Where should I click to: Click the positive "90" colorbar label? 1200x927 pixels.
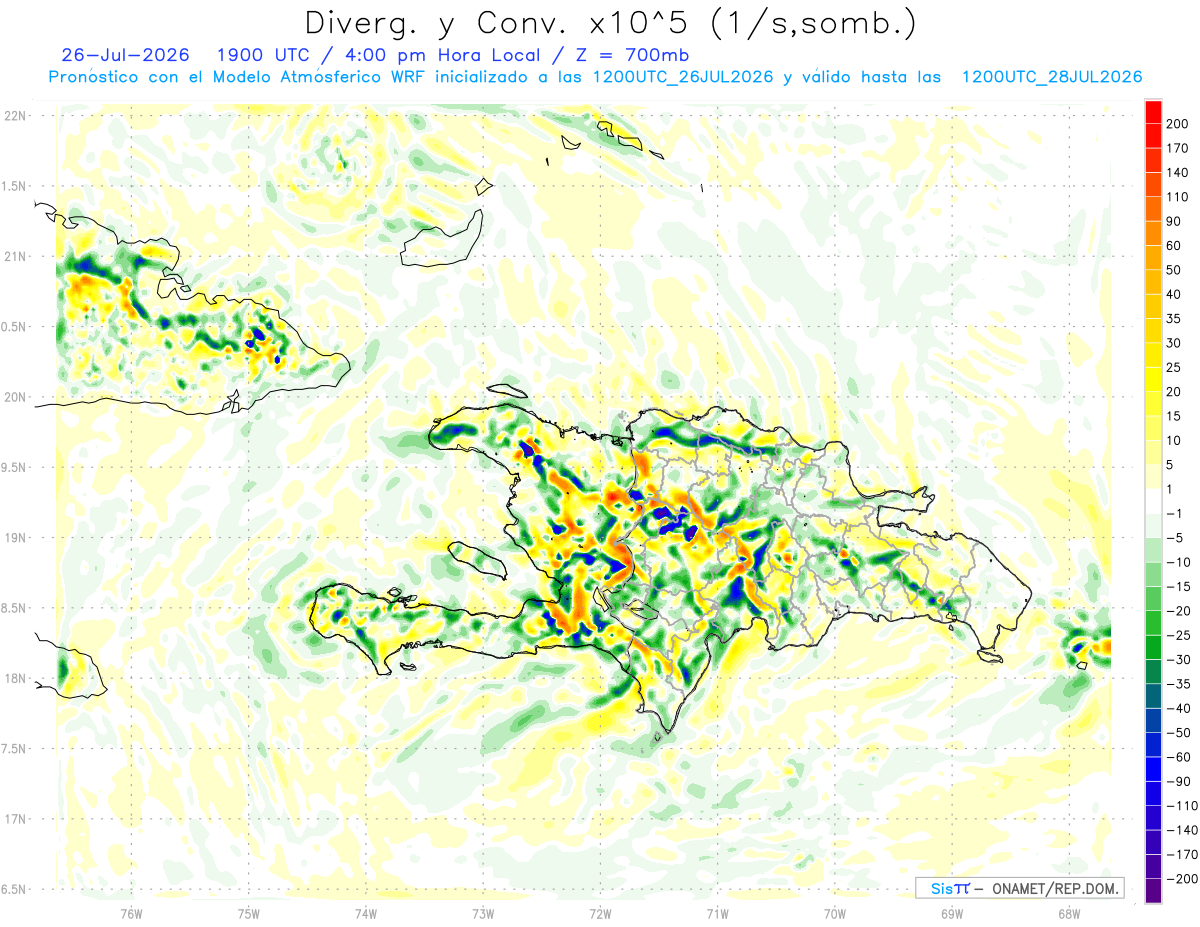coord(1175,220)
